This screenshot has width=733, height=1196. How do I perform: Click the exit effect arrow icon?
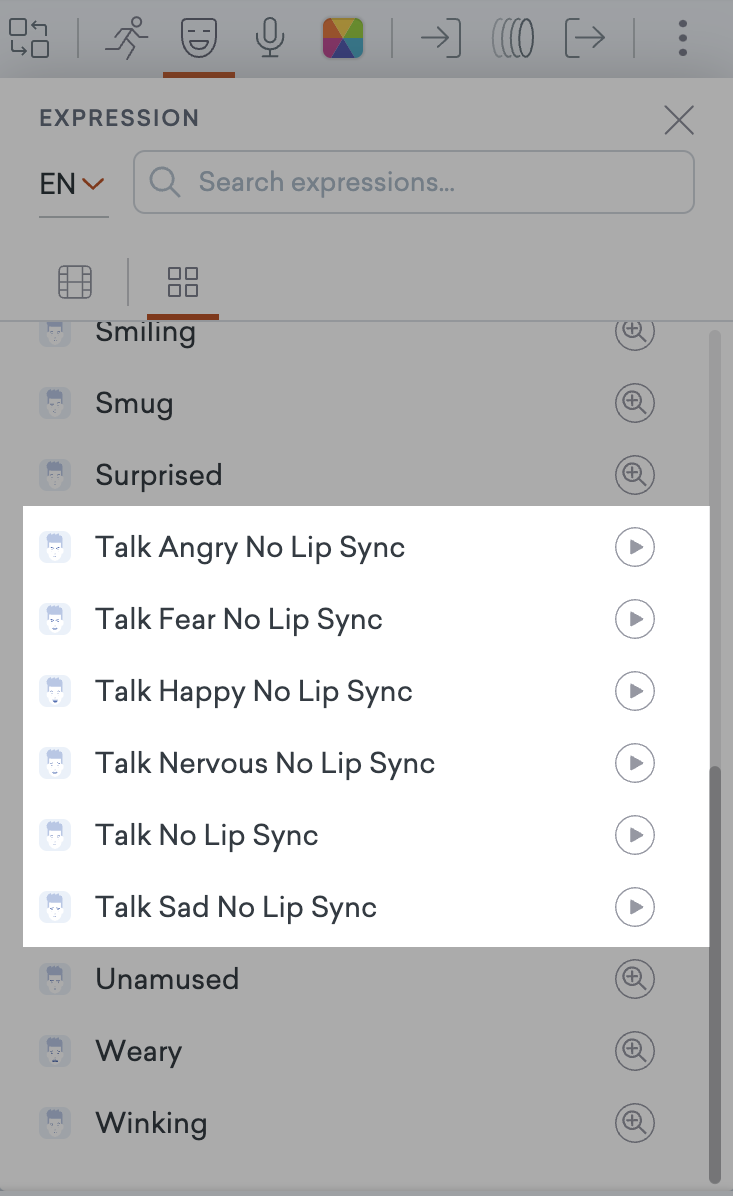coord(585,38)
